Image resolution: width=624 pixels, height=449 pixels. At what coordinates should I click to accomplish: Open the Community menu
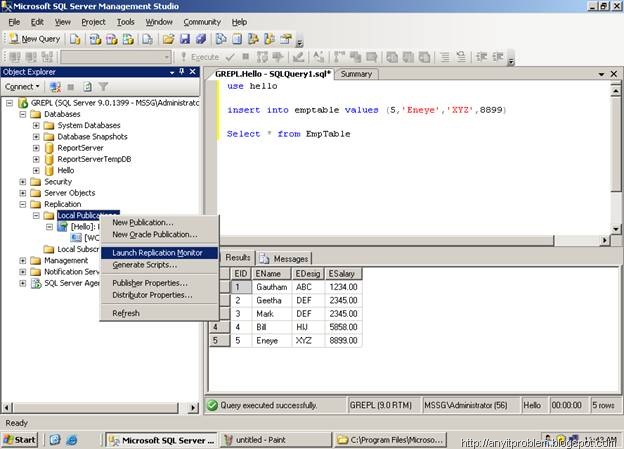coord(202,22)
